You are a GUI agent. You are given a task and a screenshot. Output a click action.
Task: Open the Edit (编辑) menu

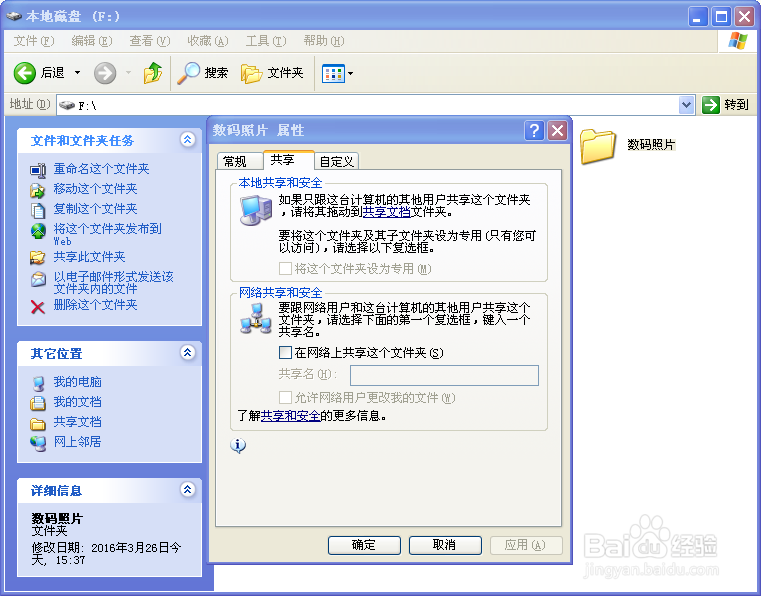pos(91,41)
